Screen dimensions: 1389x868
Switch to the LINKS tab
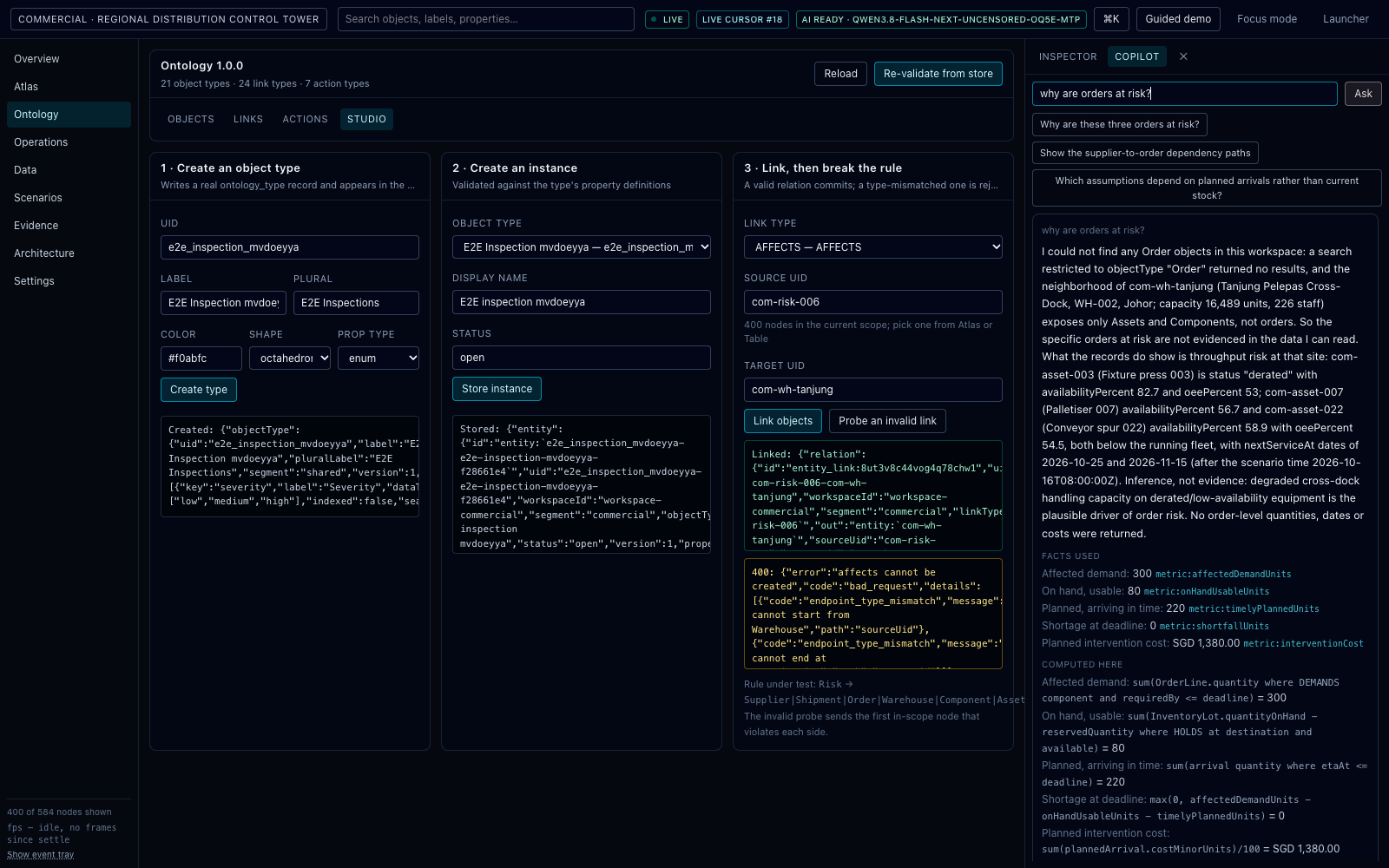248,119
